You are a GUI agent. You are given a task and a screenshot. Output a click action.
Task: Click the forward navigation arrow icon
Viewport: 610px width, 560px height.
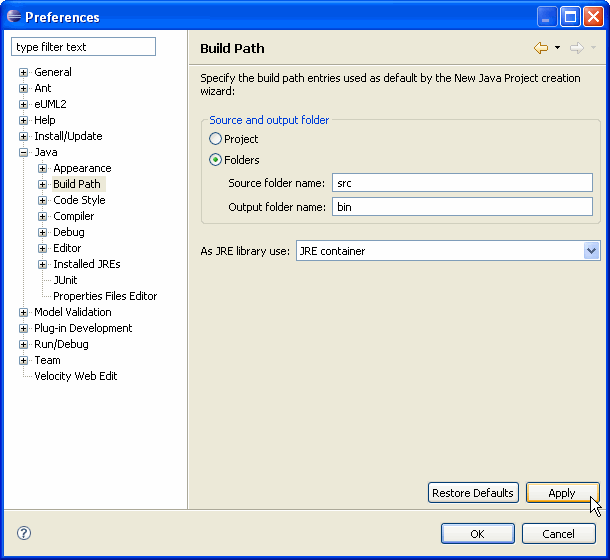(577, 48)
